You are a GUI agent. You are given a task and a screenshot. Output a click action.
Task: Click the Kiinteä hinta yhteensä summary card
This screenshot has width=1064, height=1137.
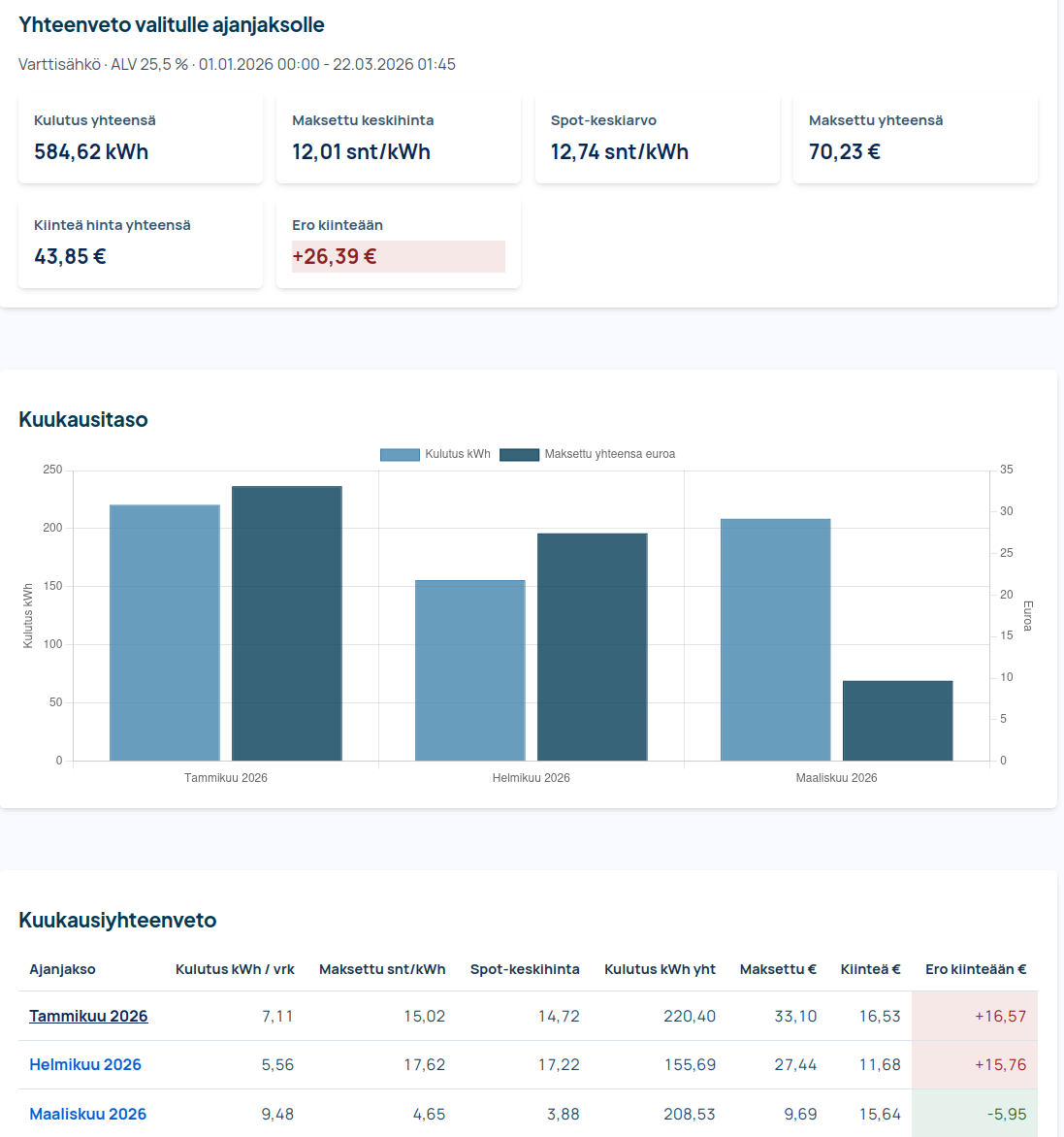point(141,244)
